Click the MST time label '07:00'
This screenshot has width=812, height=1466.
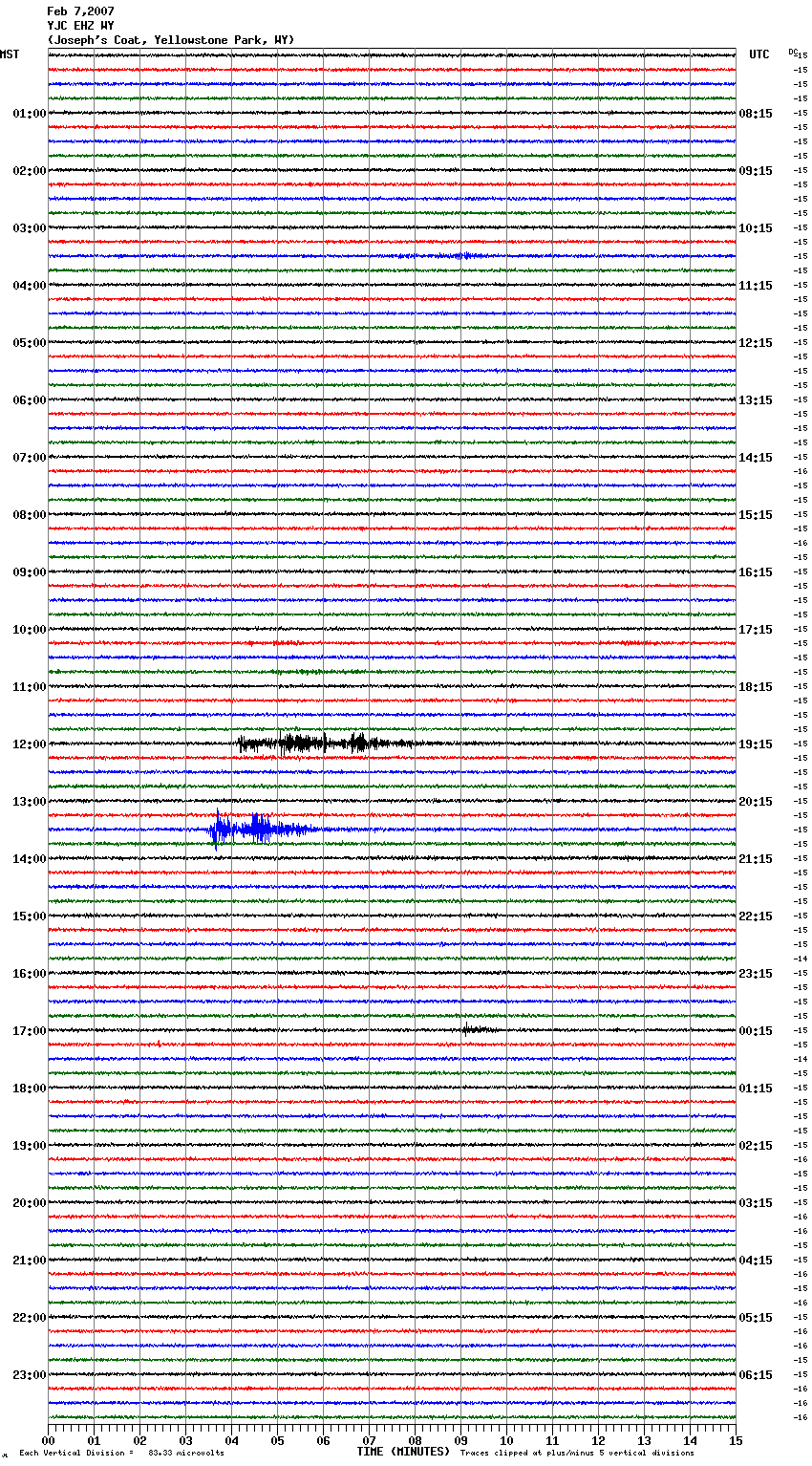(x=30, y=458)
